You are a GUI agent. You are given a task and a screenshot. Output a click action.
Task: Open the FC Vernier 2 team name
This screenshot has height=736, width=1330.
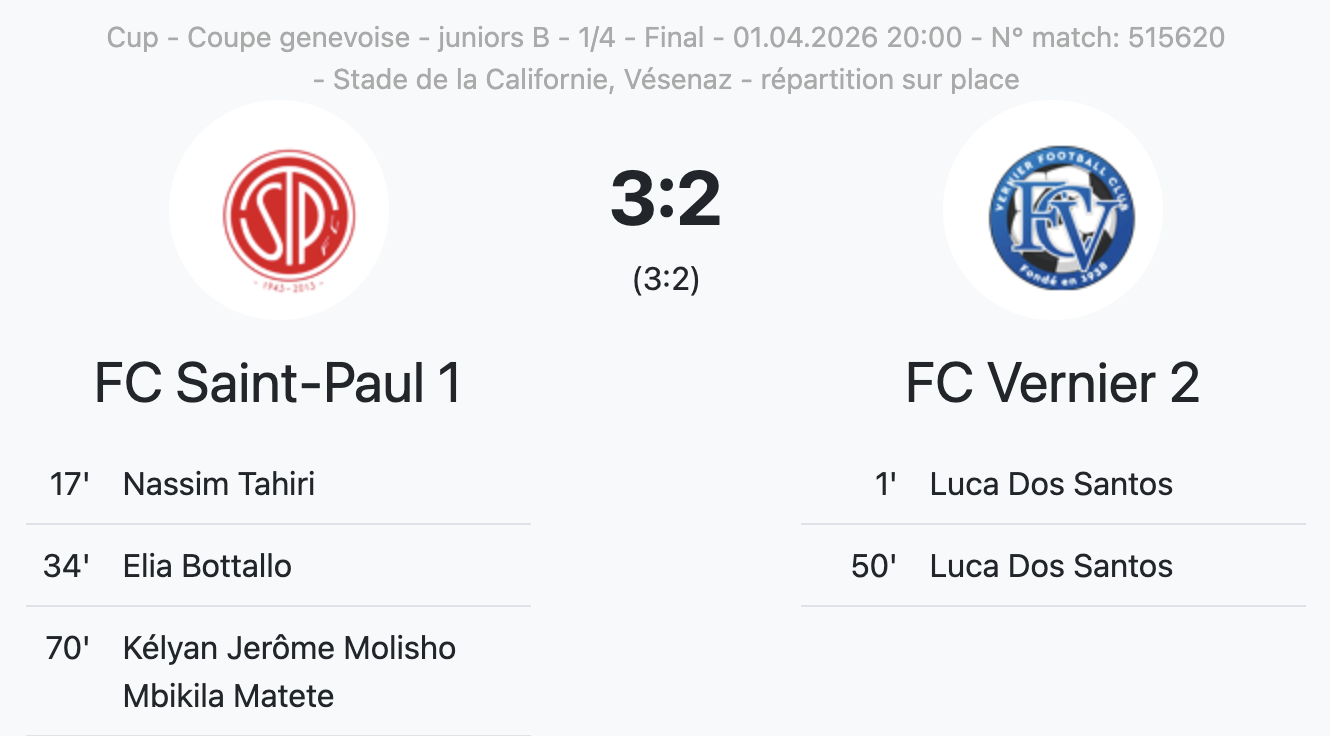pyautogui.click(x=1052, y=383)
